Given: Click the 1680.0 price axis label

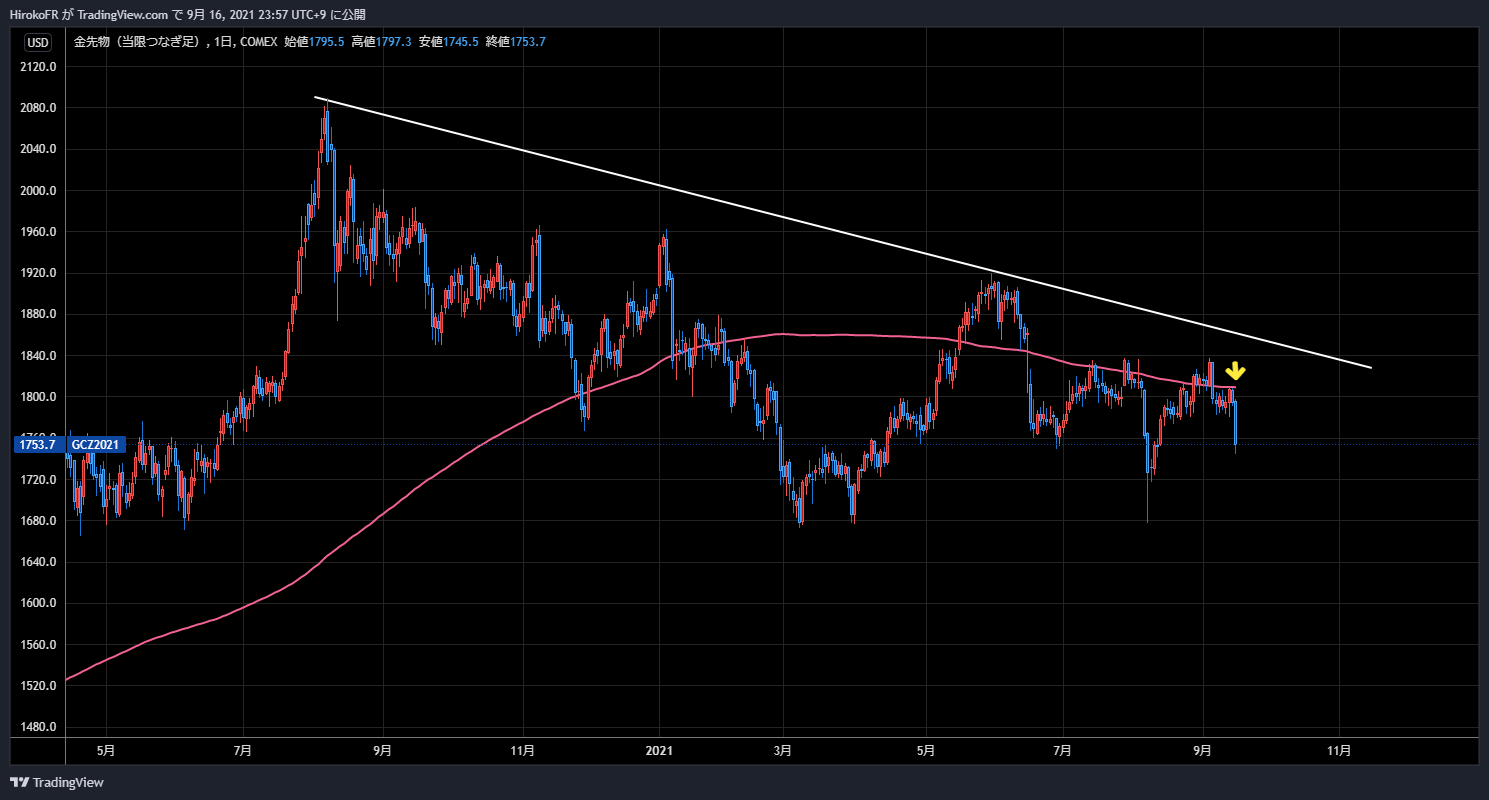Looking at the screenshot, I should click(38, 521).
